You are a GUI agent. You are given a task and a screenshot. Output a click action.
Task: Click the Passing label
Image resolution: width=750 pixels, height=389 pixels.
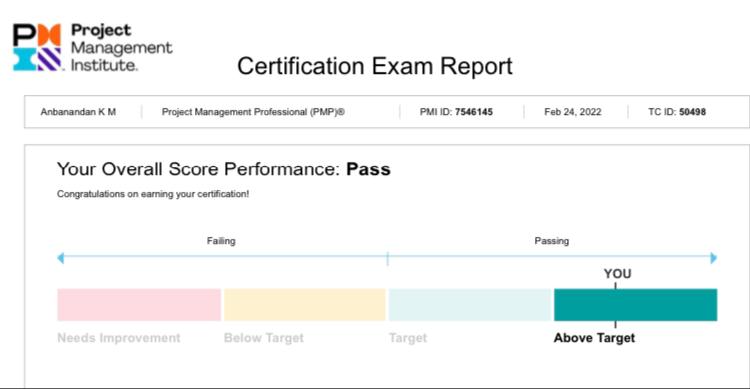point(551,241)
